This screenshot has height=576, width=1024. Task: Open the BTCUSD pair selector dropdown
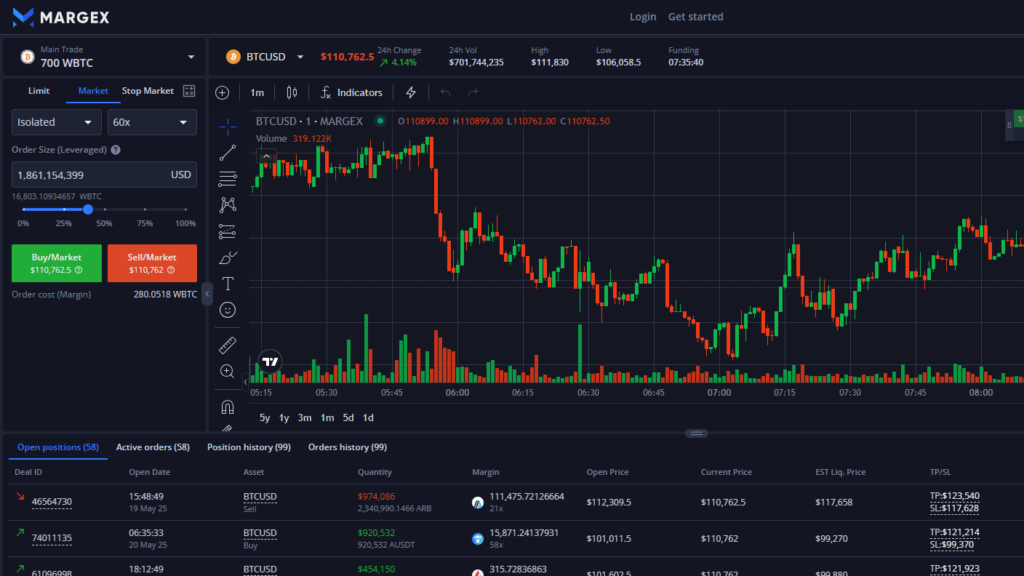coord(264,57)
